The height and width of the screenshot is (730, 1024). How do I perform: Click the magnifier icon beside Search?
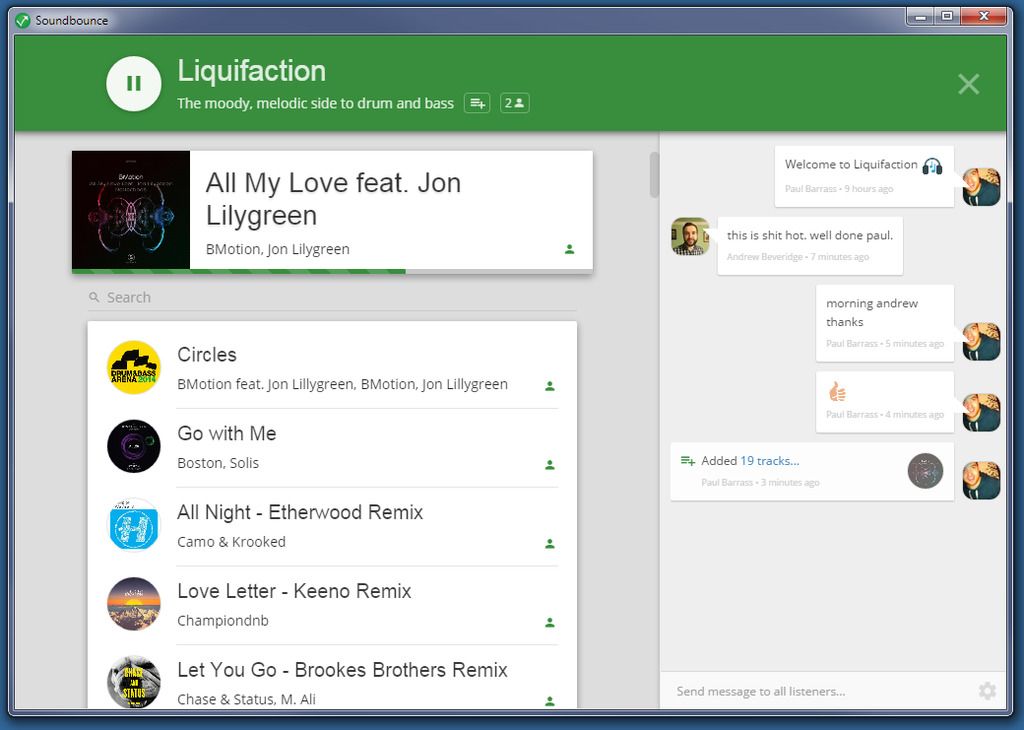95,298
